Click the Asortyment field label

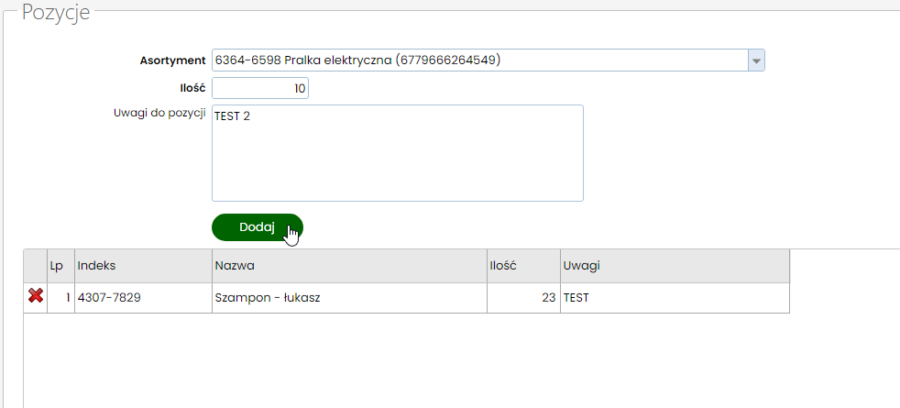tap(173, 60)
